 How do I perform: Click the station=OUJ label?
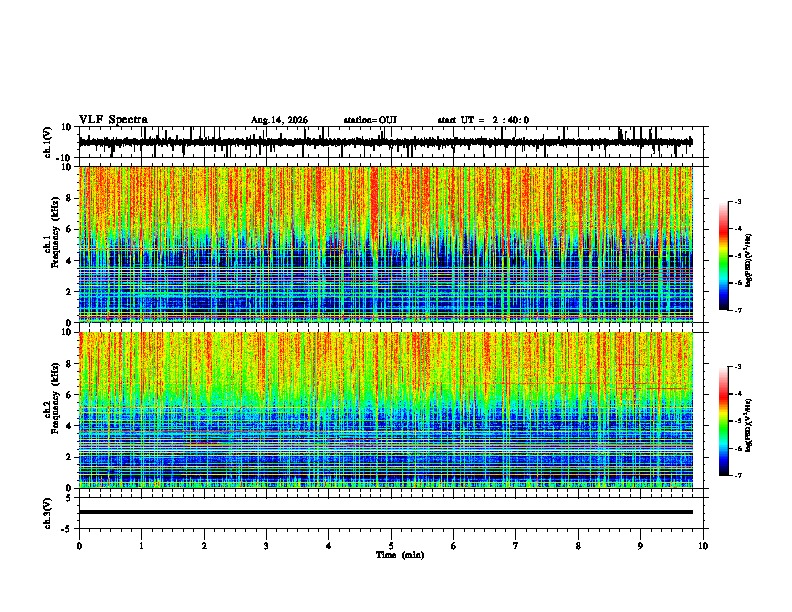[370, 120]
